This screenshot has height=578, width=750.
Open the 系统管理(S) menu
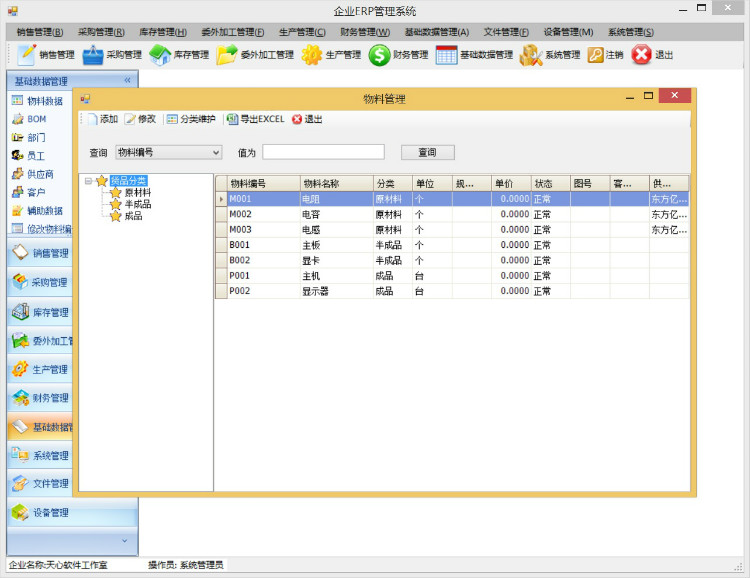(631, 32)
